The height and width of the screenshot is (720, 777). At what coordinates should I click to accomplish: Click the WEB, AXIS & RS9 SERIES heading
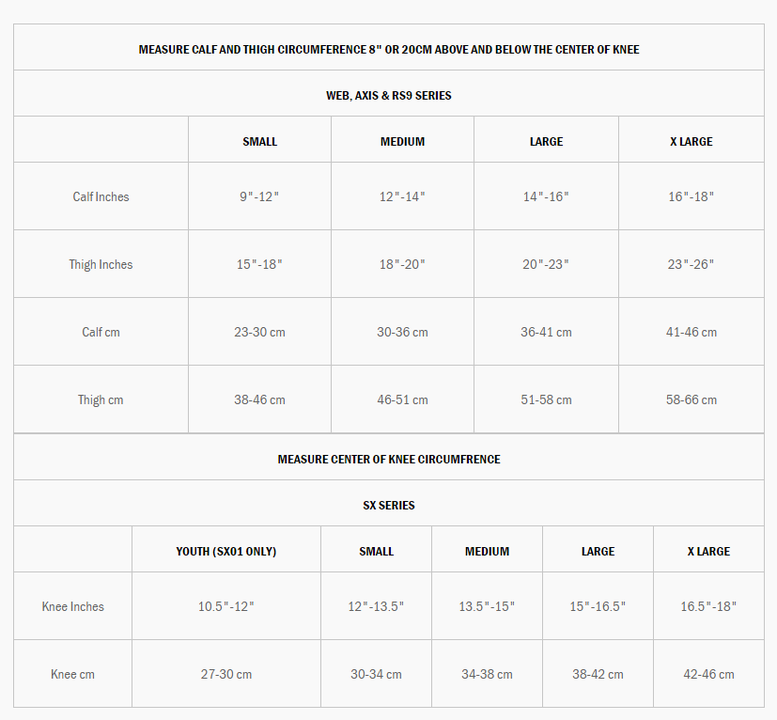coord(388,96)
